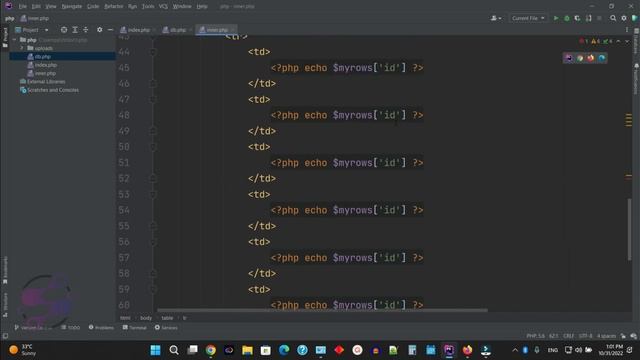The height and width of the screenshot is (360, 640).
Task: Open the Navigate menu
Action: tap(71, 7)
